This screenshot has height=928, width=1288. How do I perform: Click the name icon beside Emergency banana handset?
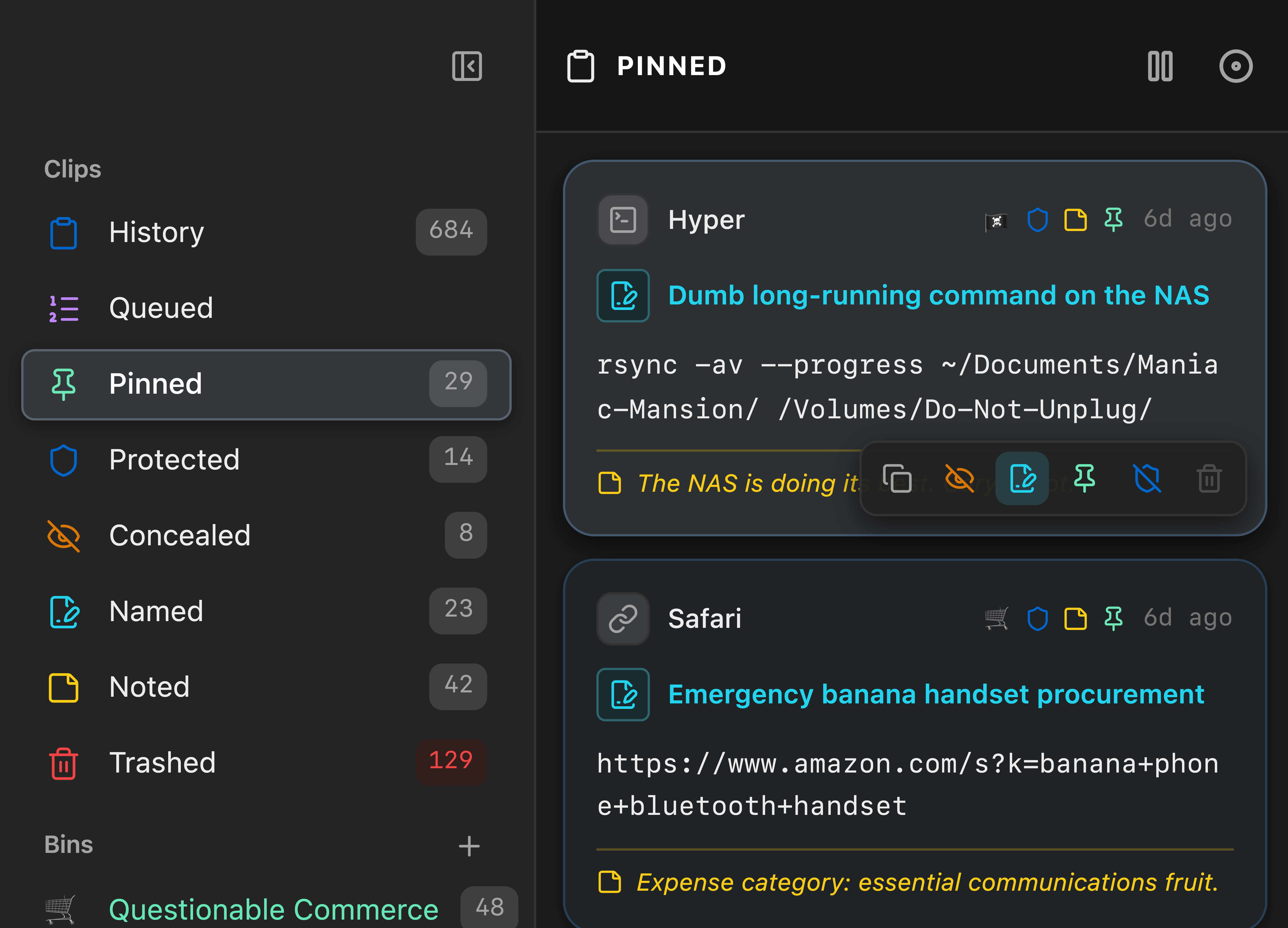pos(623,695)
